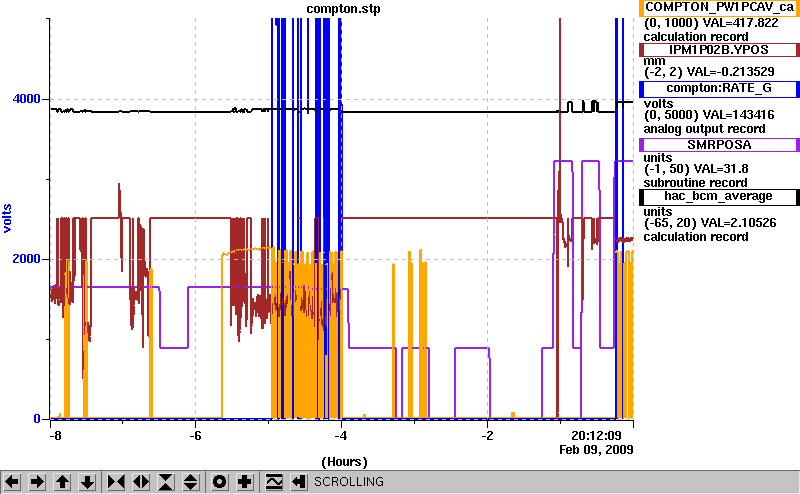800x494 pixels.
Task: Click the plus crosshair button
Action: click(x=245, y=482)
